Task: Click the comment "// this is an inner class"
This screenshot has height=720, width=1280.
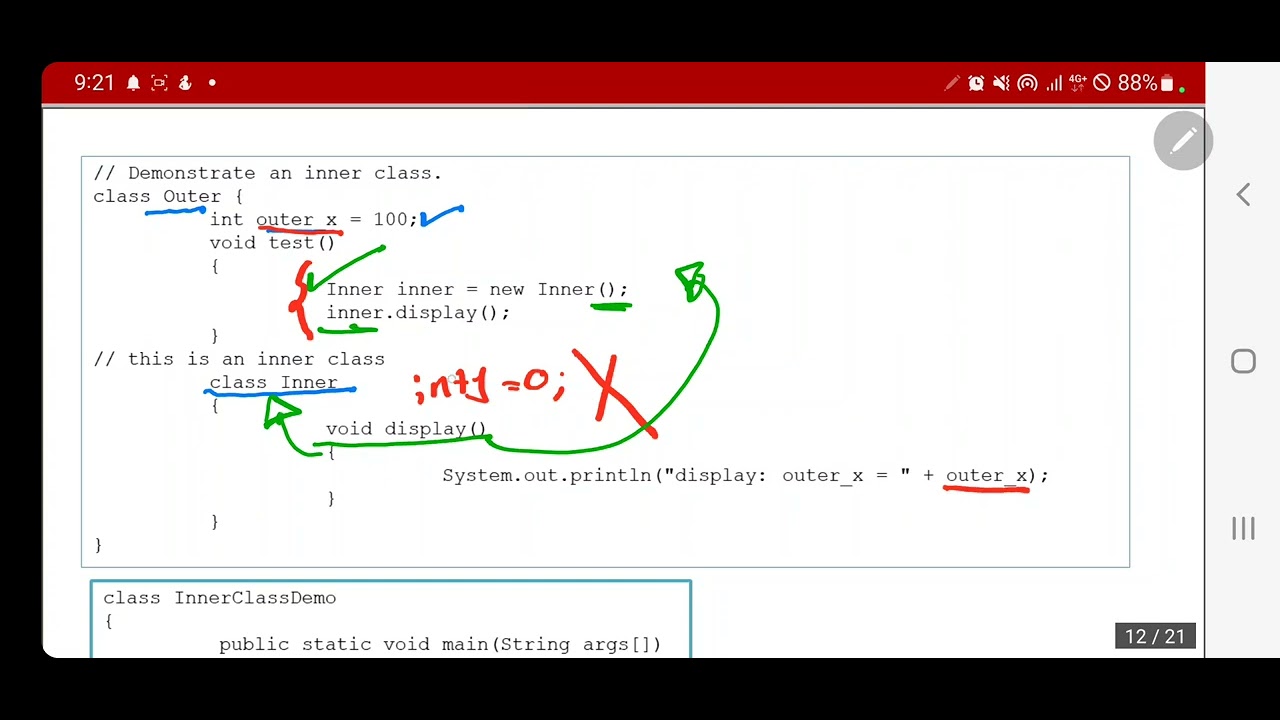Action: (239, 359)
